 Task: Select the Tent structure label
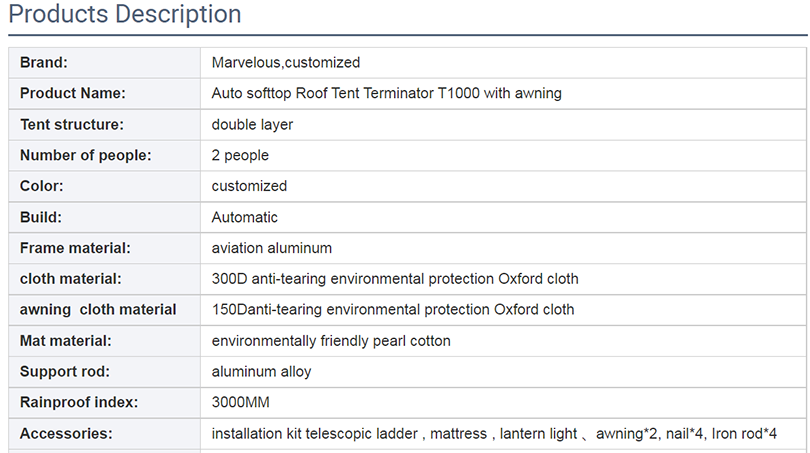click(x=72, y=124)
